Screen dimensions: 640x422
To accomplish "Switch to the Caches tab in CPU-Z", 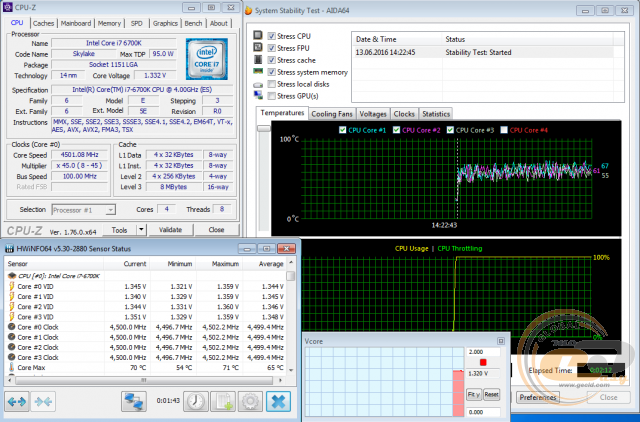I will pos(43,23).
